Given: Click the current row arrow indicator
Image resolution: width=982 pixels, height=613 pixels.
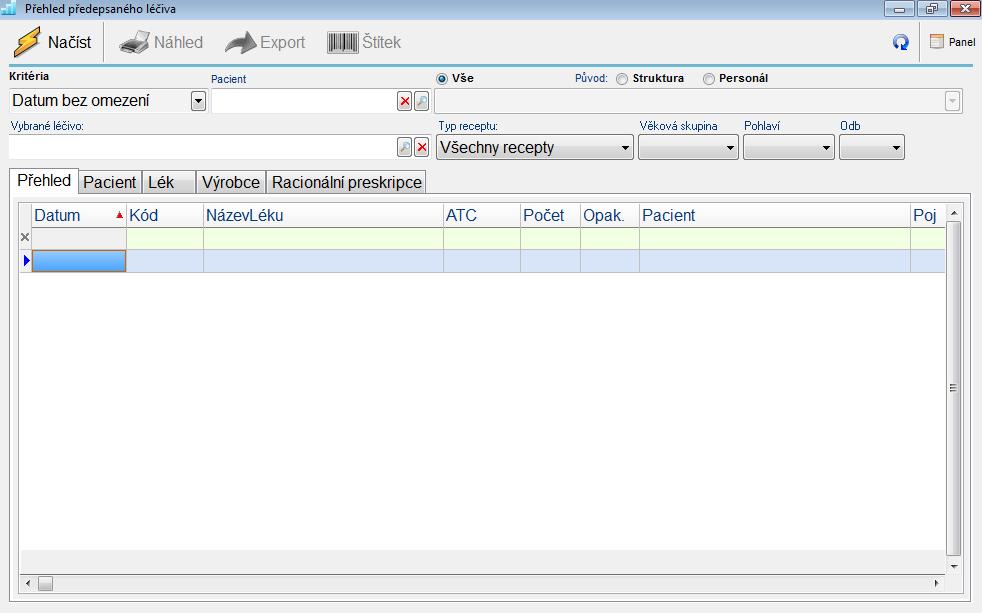Looking at the screenshot, I should 26,260.
